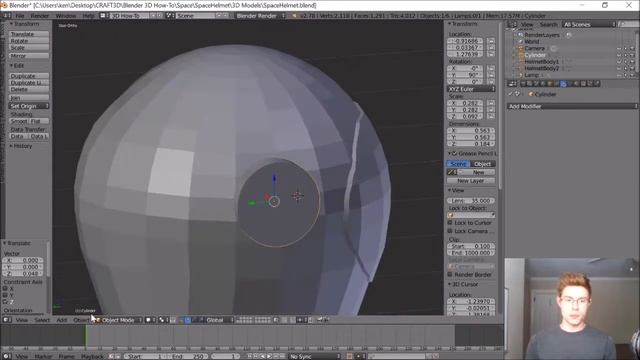Open the Global orientation dropdown
The height and width of the screenshot is (360, 640).
[x=219, y=320]
